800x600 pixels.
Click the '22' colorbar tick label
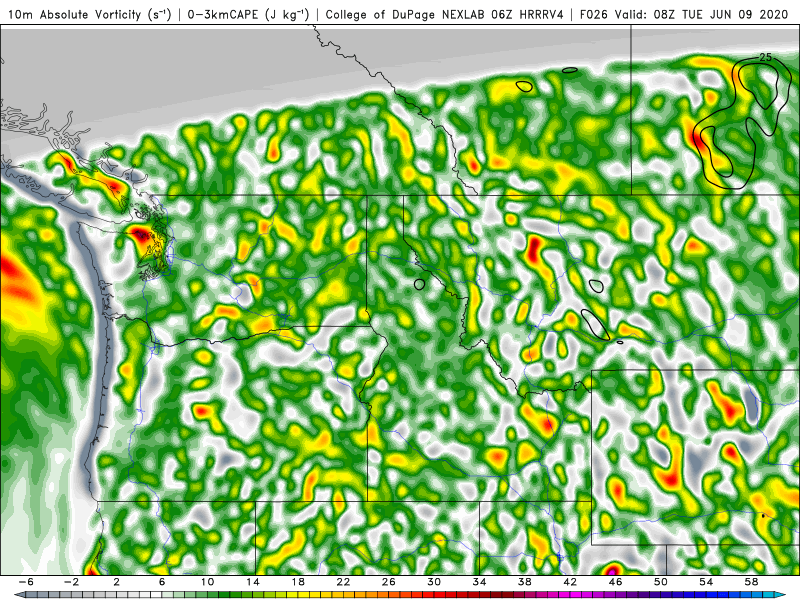click(x=343, y=582)
